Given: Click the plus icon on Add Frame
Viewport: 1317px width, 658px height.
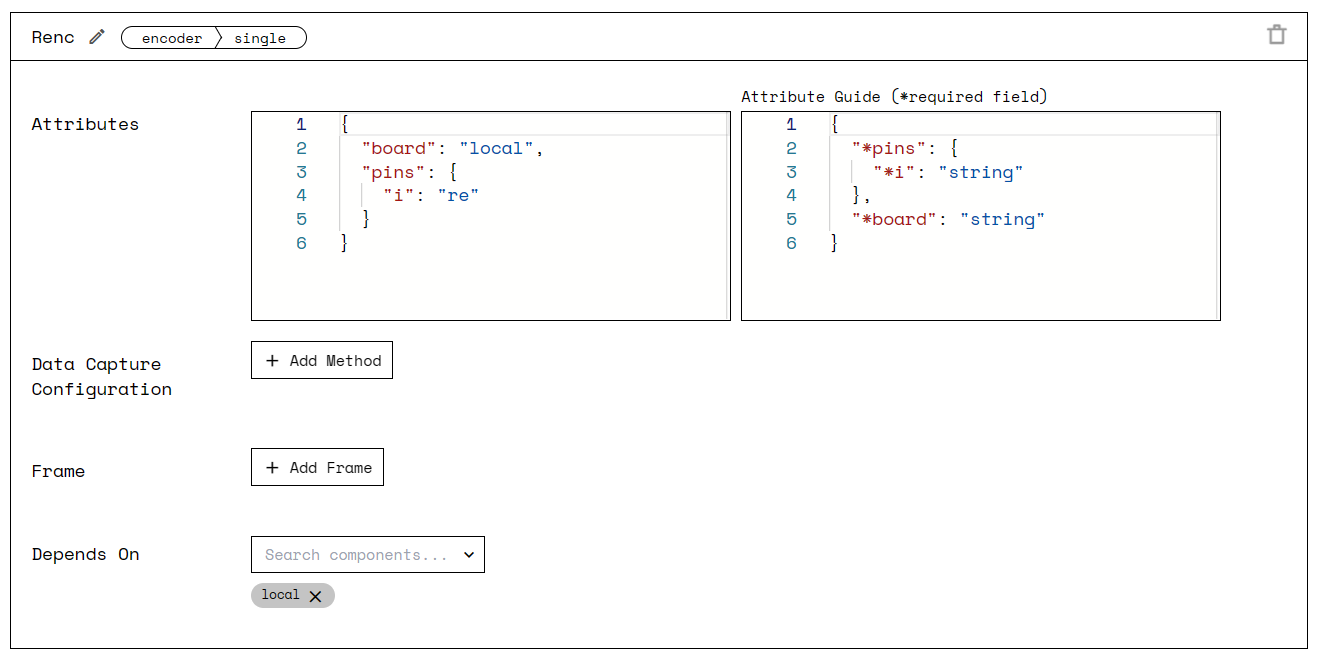Looking at the screenshot, I should pyautogui.click(x=271, y=467).
